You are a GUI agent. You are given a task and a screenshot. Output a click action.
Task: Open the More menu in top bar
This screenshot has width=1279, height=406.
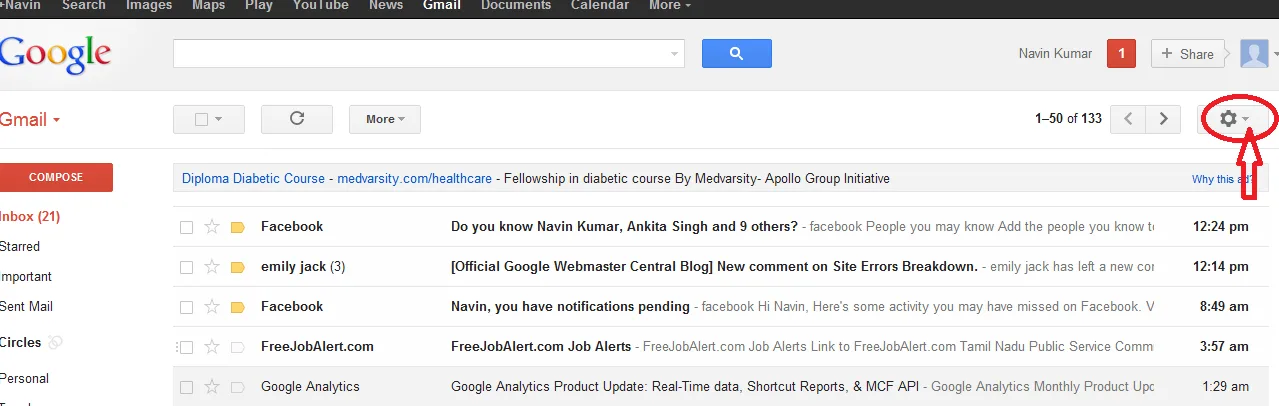click(670, 5)
